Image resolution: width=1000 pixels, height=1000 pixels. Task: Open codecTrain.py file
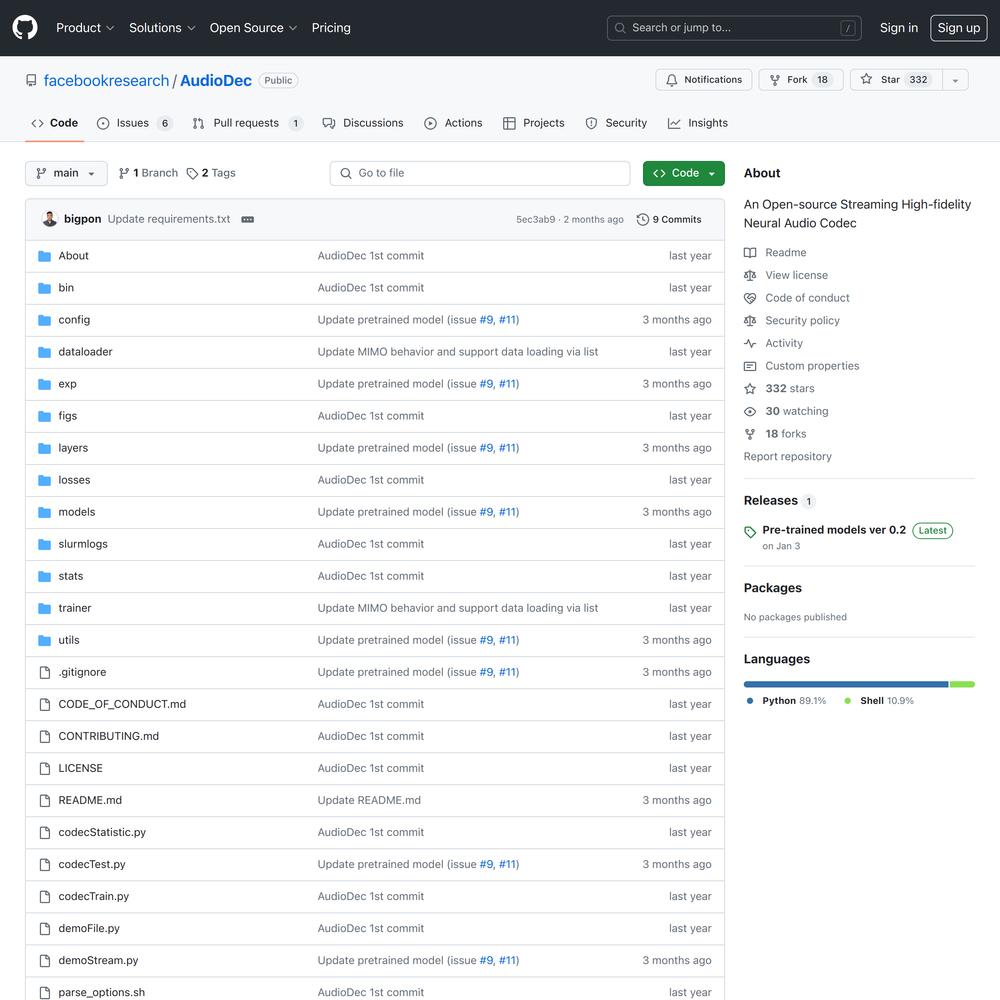point(94,897)
